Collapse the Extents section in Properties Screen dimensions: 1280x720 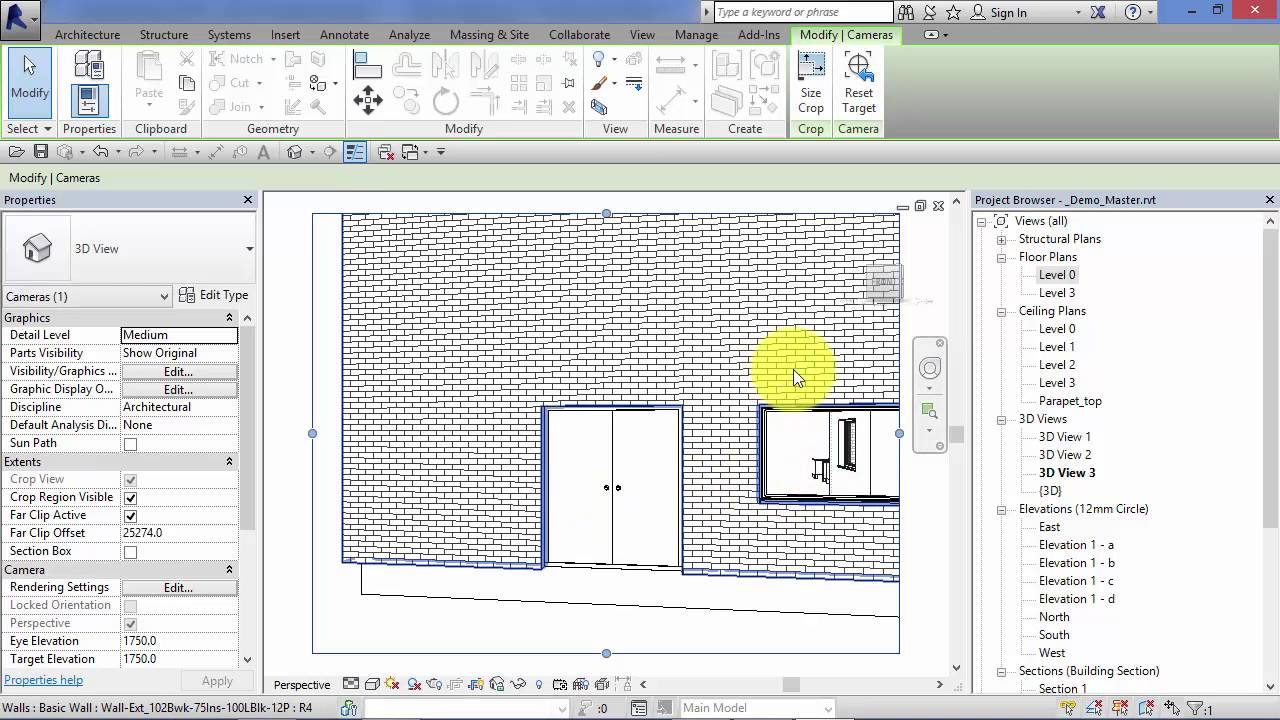(229, 462)
